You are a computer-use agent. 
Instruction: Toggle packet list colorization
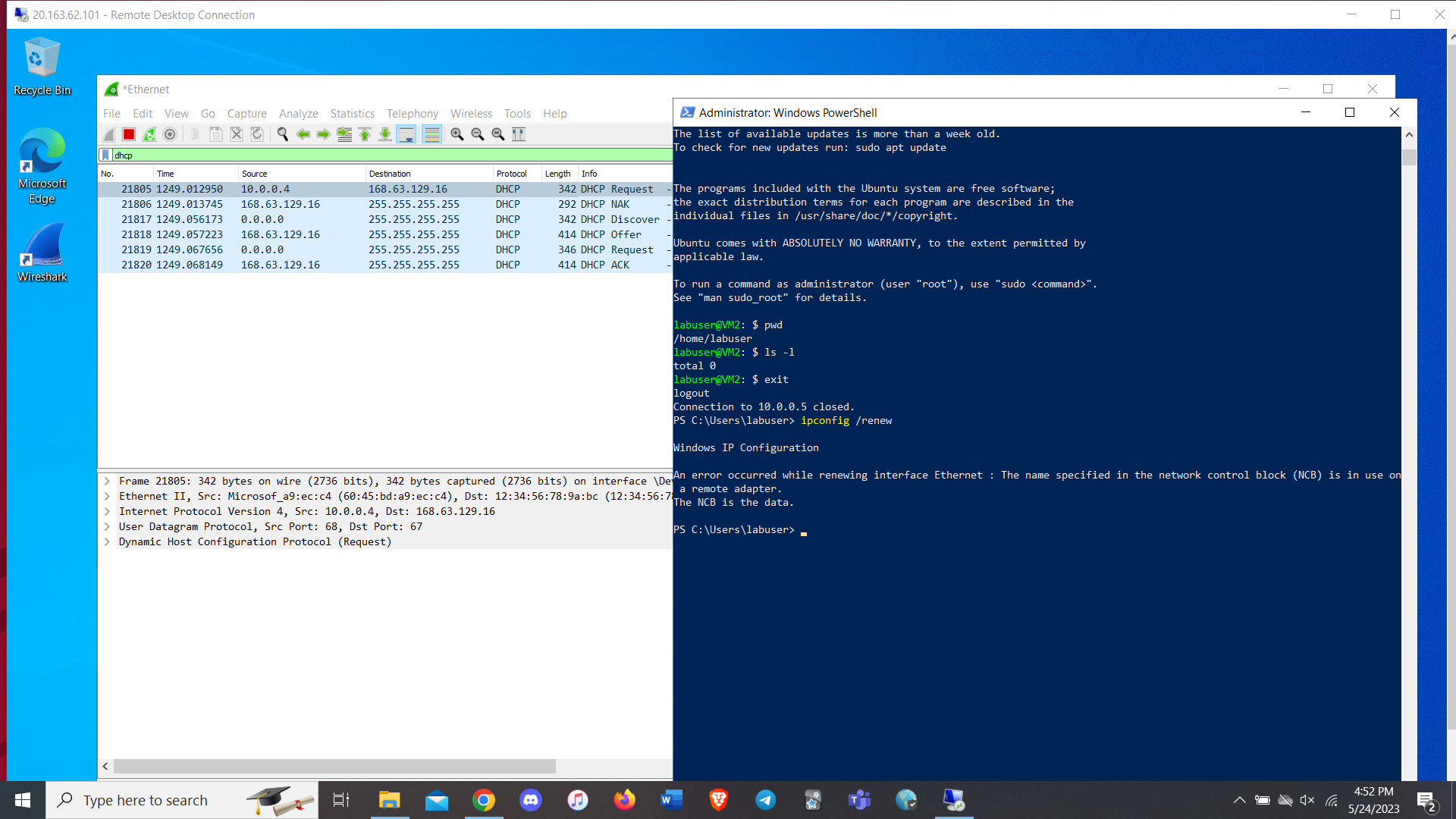click(431, 134)
